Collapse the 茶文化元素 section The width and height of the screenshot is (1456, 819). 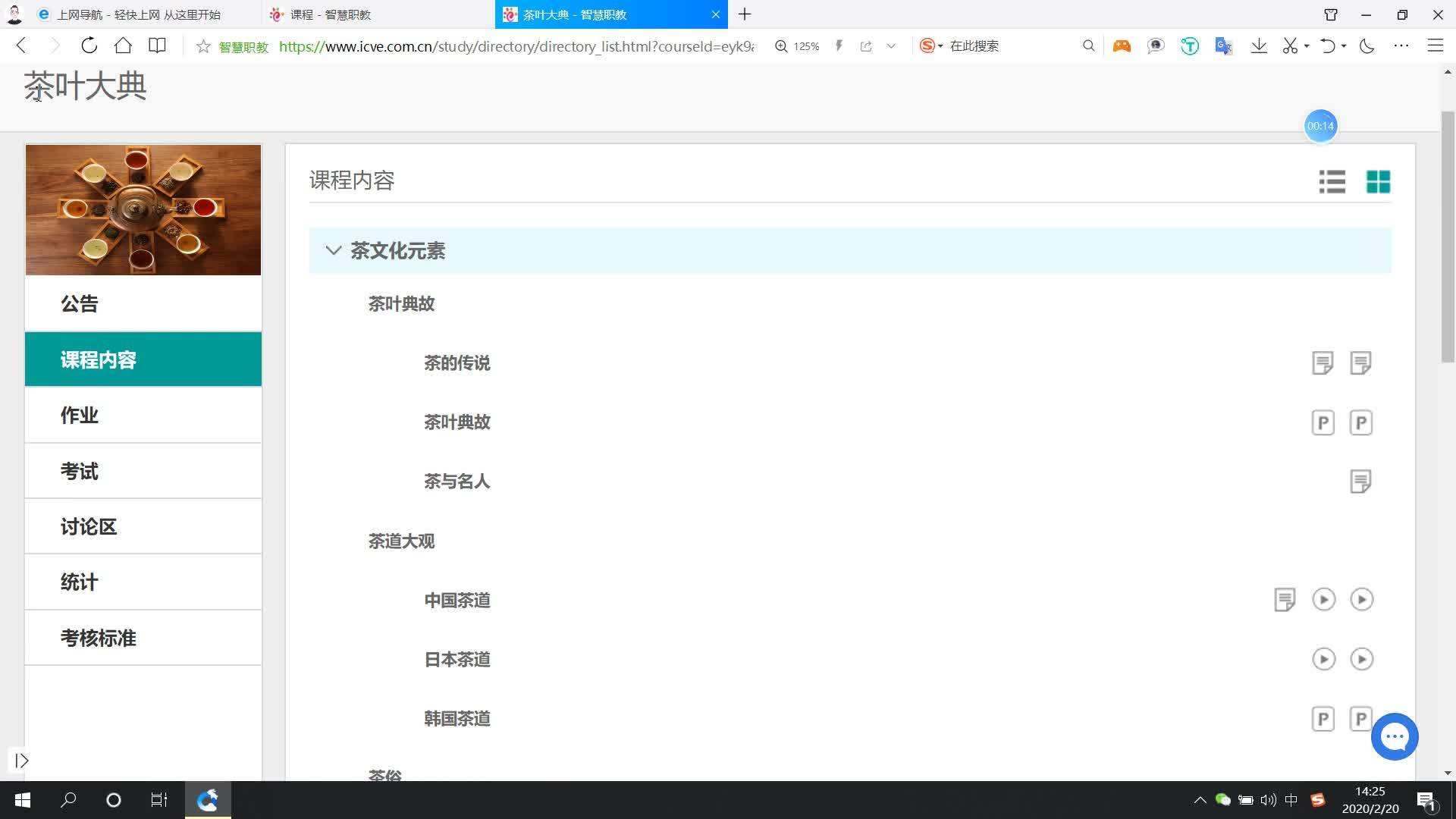333,250
